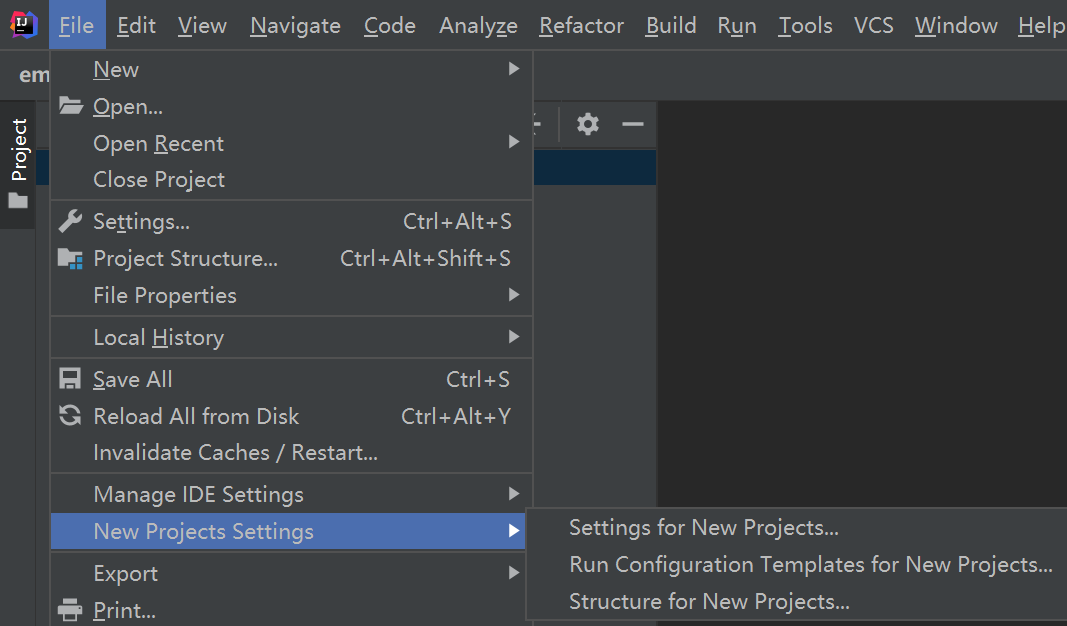Expand the Open Recent submenu arrow
1067x626 pixels.
(x=513, y=143)
